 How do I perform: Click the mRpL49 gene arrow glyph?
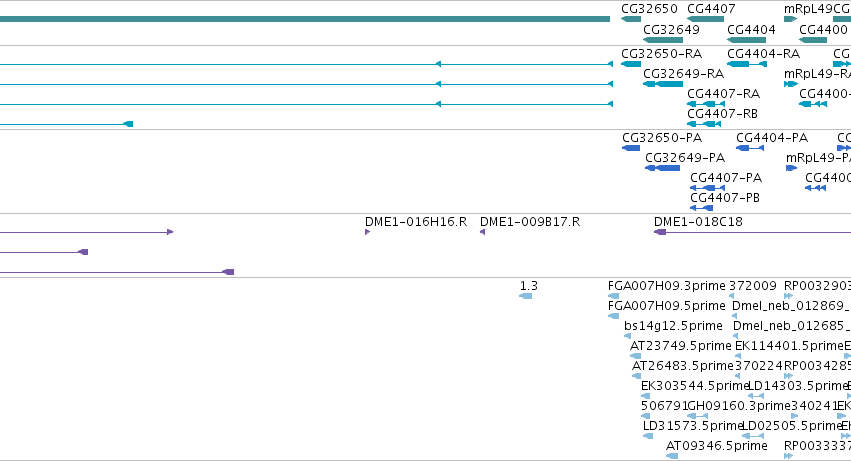coord(790,19)
